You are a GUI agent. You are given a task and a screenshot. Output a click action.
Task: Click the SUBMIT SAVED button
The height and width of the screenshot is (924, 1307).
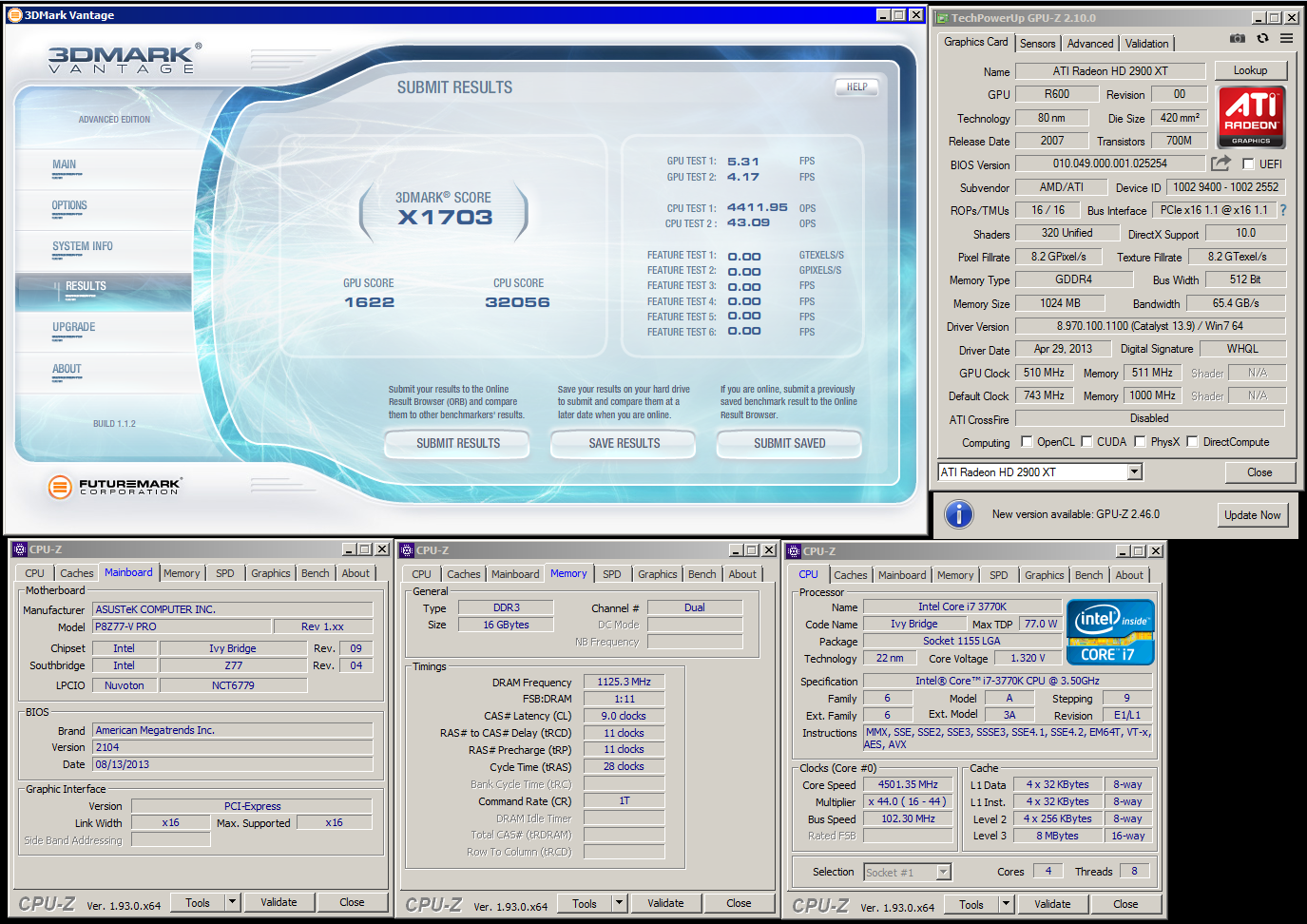coord(790,444)
